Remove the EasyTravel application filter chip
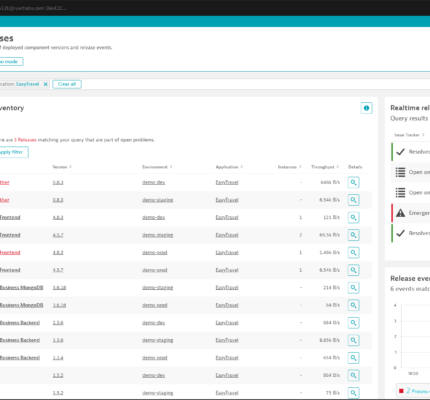The image size is (430, 400). click(46, 84)
